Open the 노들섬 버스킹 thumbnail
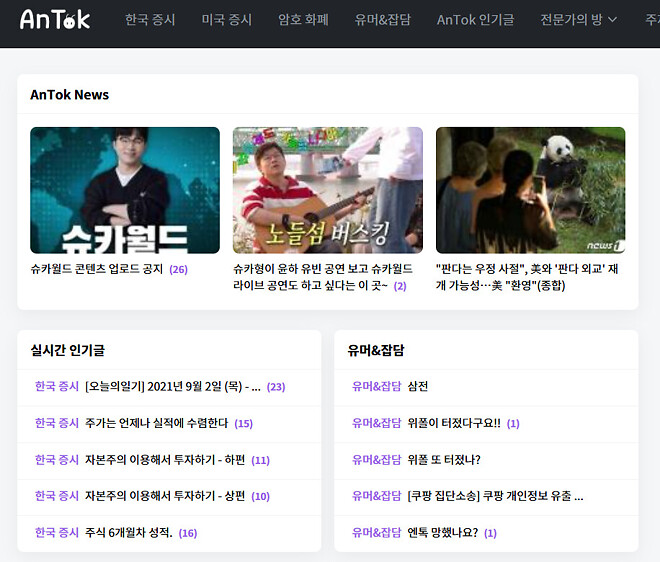 coord(327,190)
